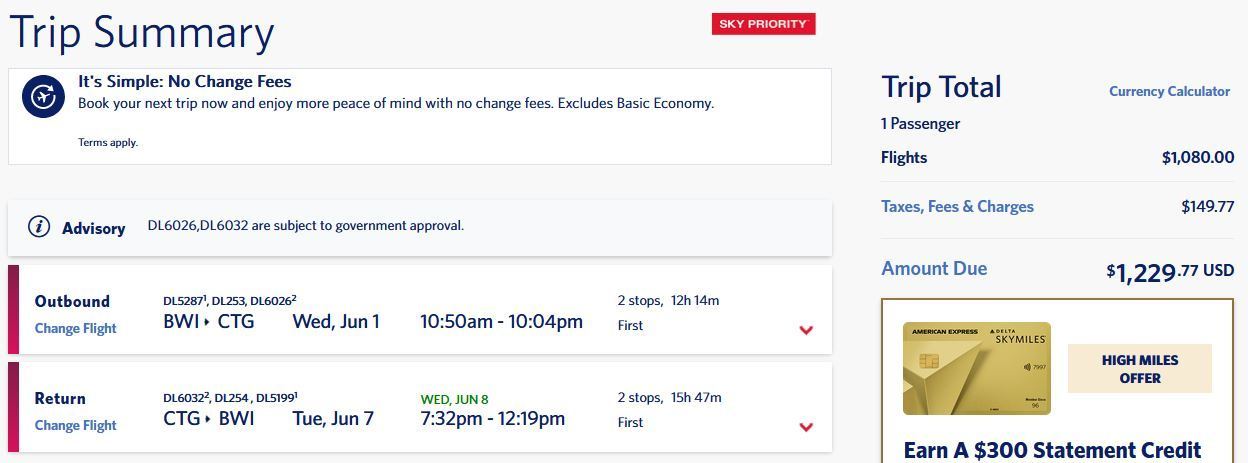The width and height of the screenshot is (1248, 463).
Task: Open Change Flight under Outbound
Action: pyautogui.click(x=75, y=328)
